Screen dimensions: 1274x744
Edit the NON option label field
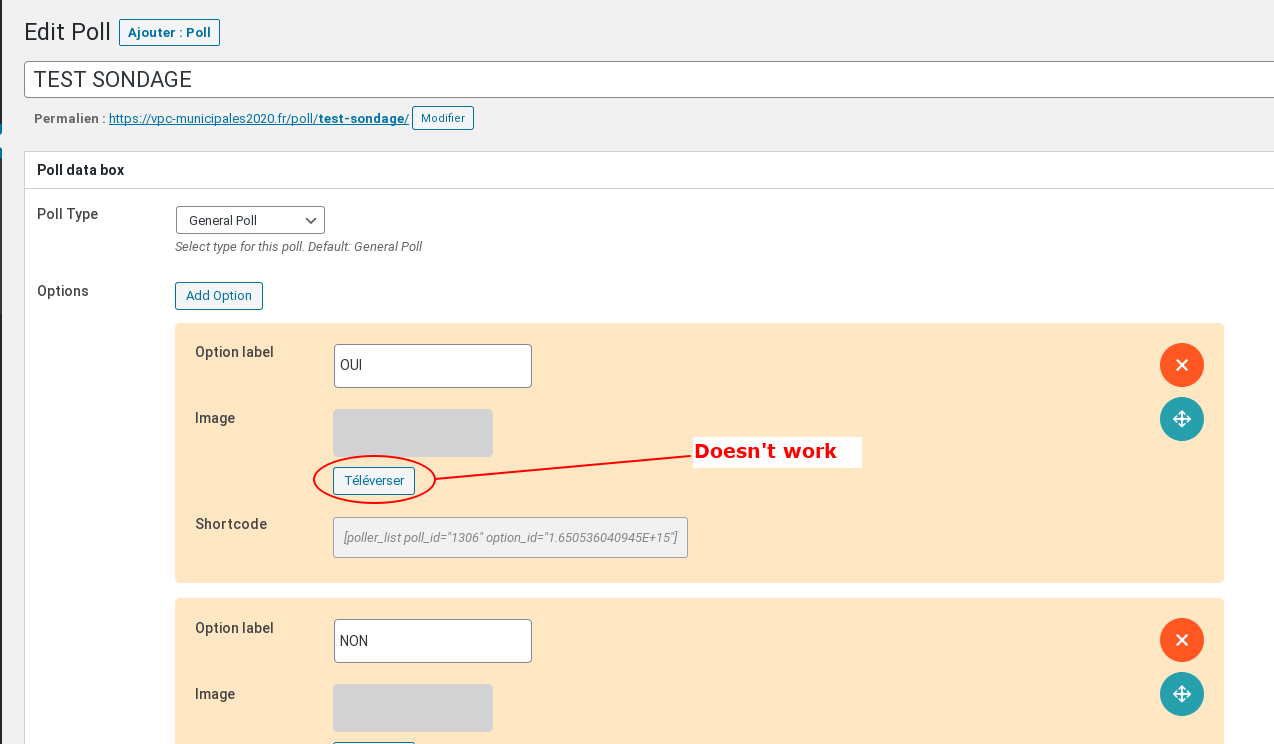click(x=433, y=641)
